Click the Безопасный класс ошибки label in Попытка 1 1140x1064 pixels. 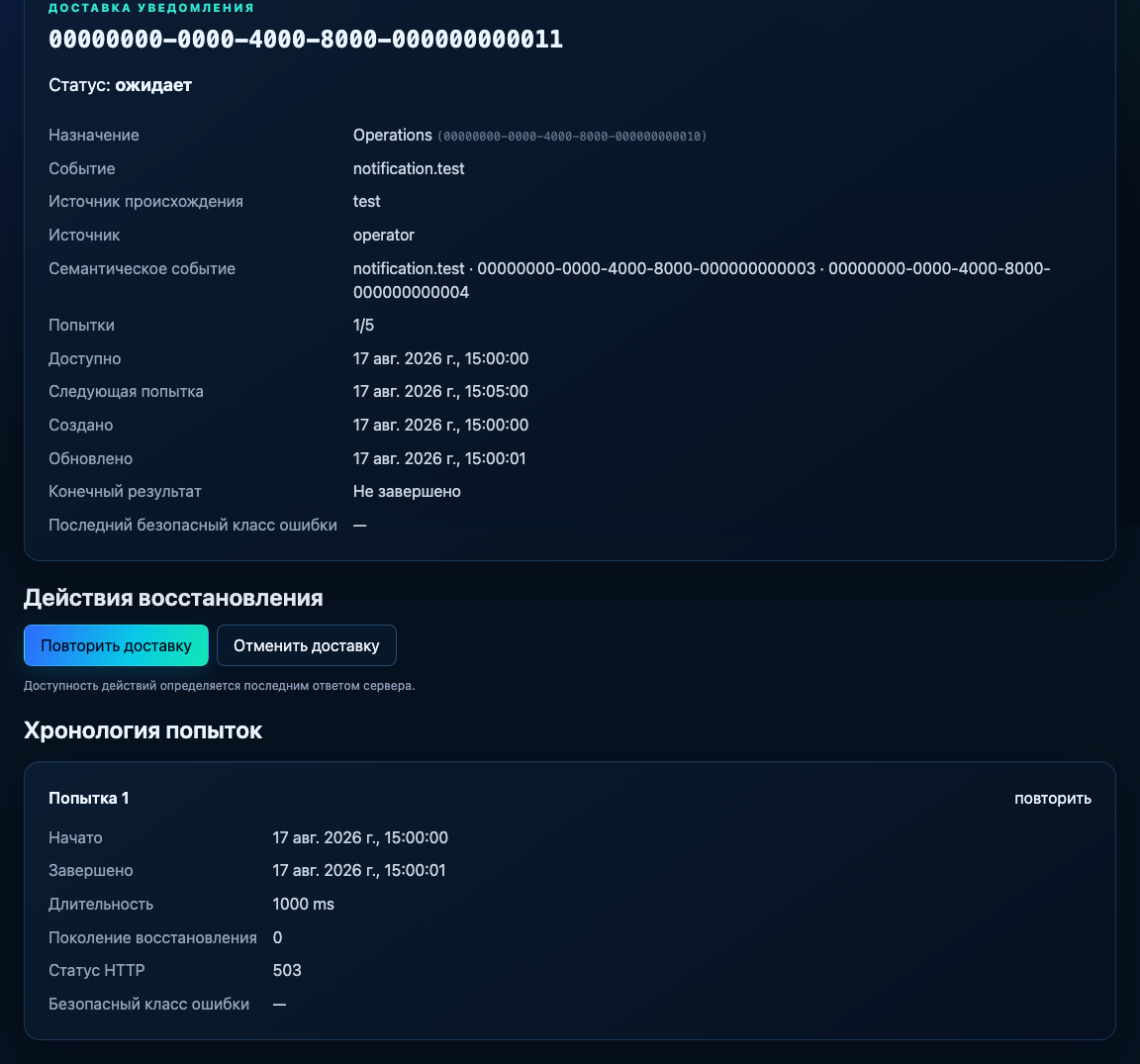point(149,1004)
